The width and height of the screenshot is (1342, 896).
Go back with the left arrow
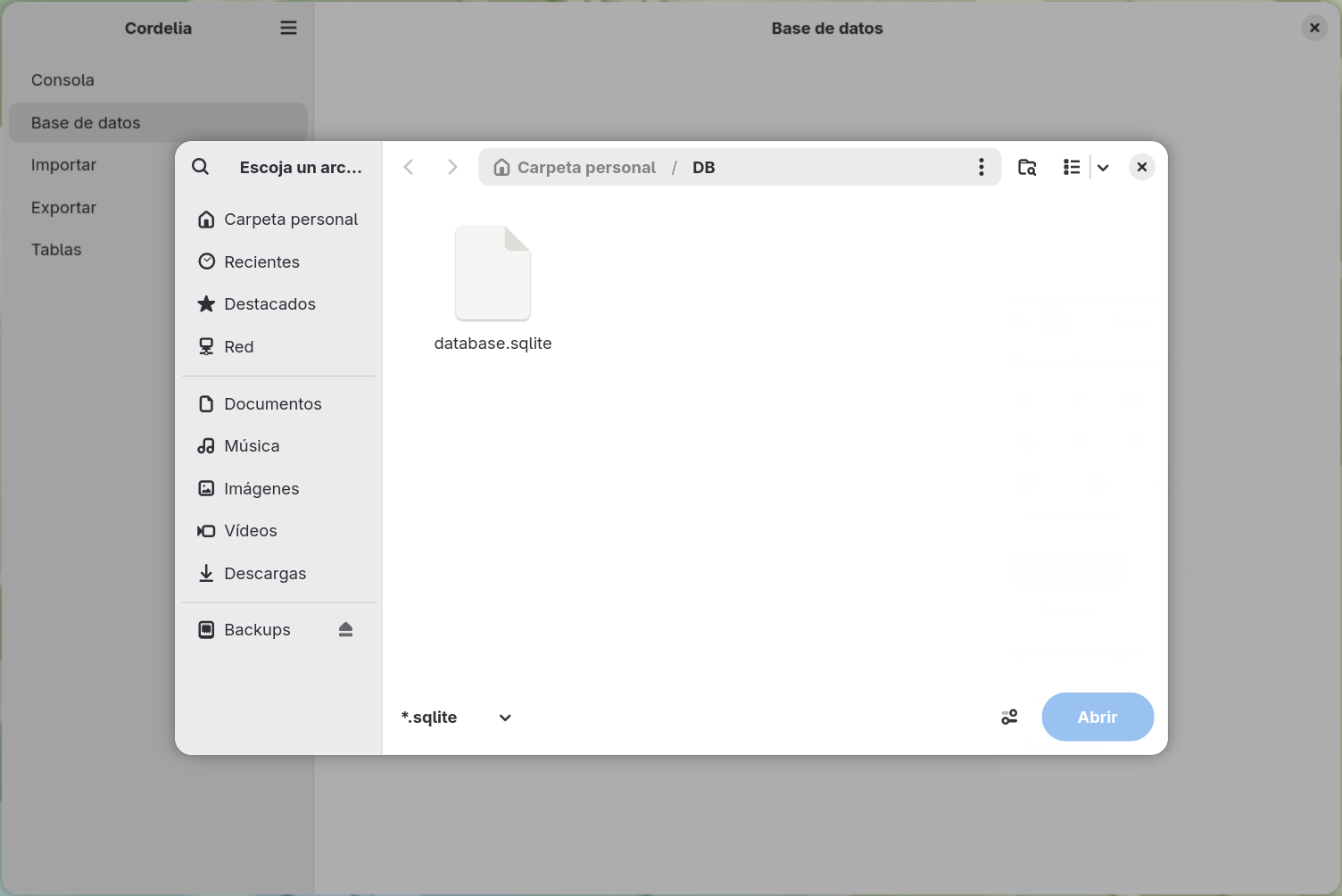pyautogui.click(x=409, y=167)
